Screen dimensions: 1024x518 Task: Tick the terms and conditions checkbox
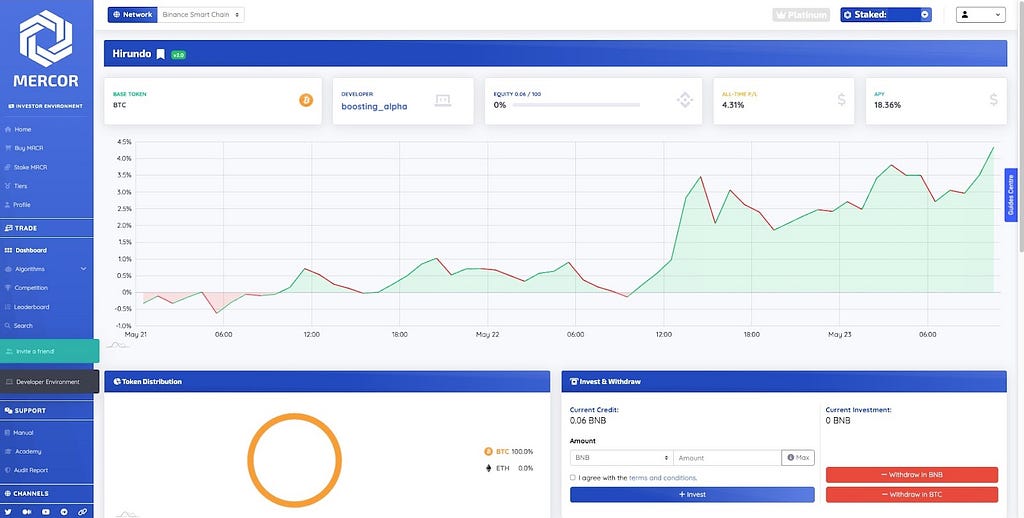tap(573, 478)
